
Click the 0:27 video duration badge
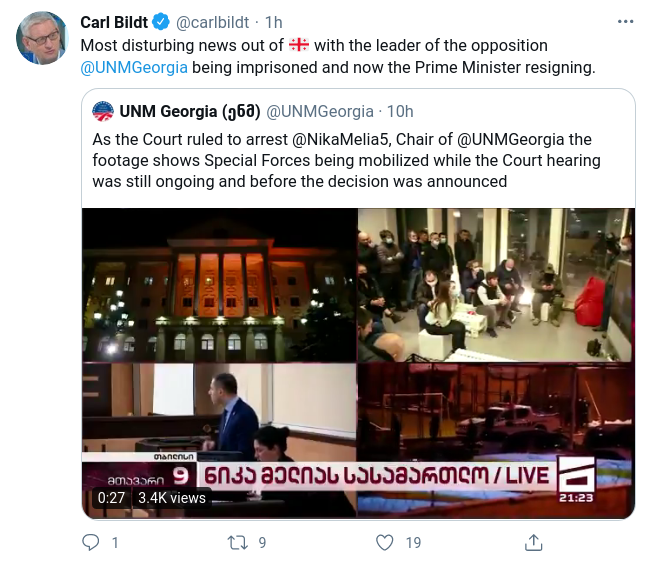coord(111,497)
